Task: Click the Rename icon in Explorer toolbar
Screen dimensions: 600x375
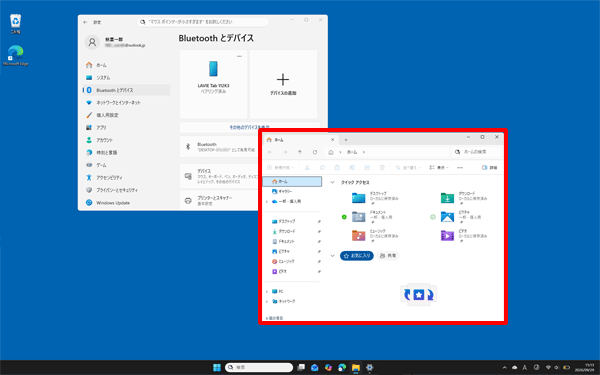Action: click(x=352, y=168)
